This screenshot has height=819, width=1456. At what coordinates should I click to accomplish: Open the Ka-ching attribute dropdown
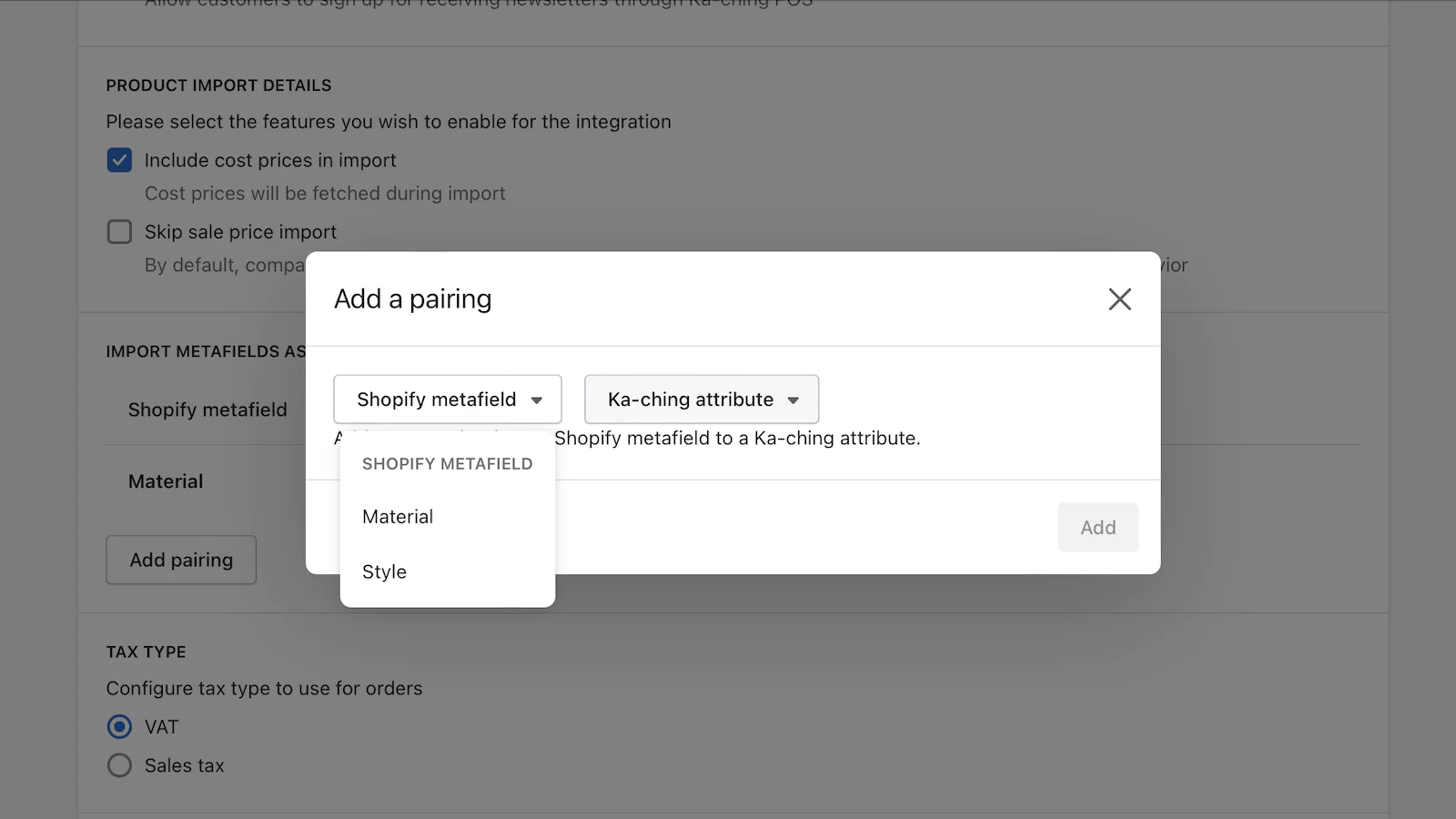[702, 399]
